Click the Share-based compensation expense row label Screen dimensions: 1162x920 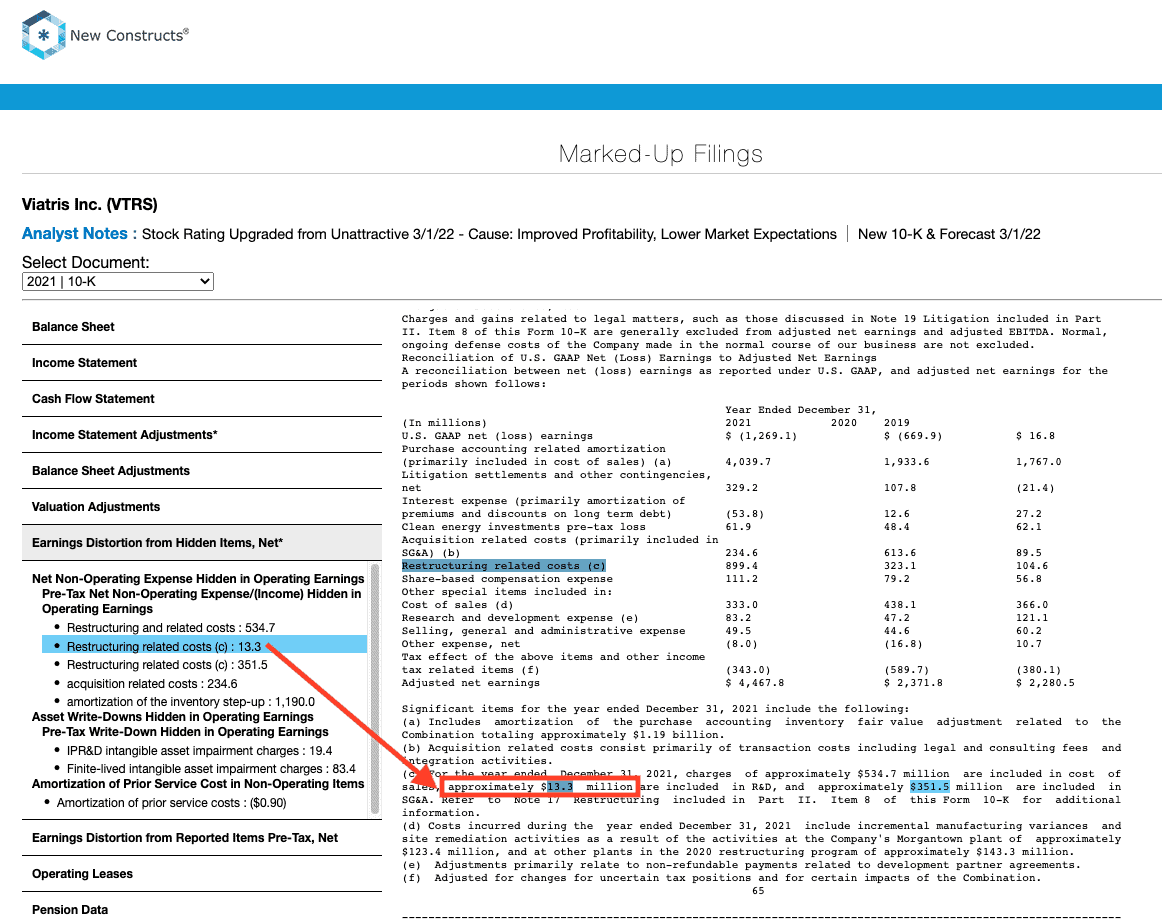507,579
